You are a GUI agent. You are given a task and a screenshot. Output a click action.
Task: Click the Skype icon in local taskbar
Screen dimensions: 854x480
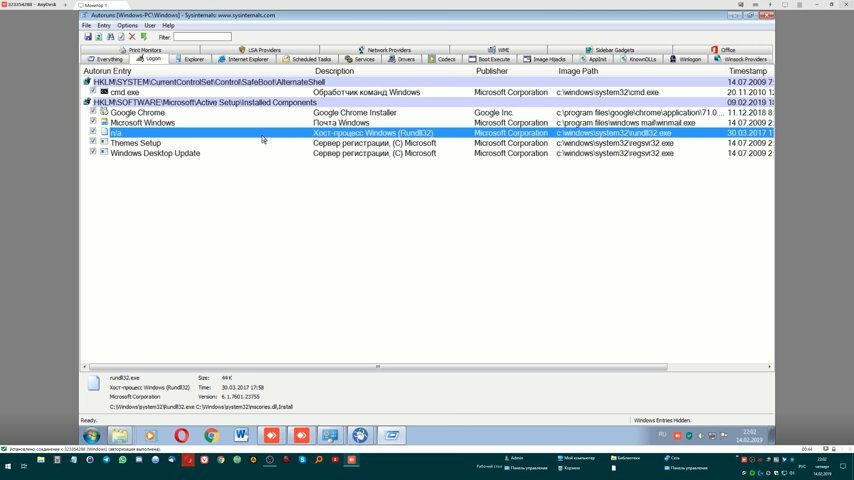click(302, 460)
